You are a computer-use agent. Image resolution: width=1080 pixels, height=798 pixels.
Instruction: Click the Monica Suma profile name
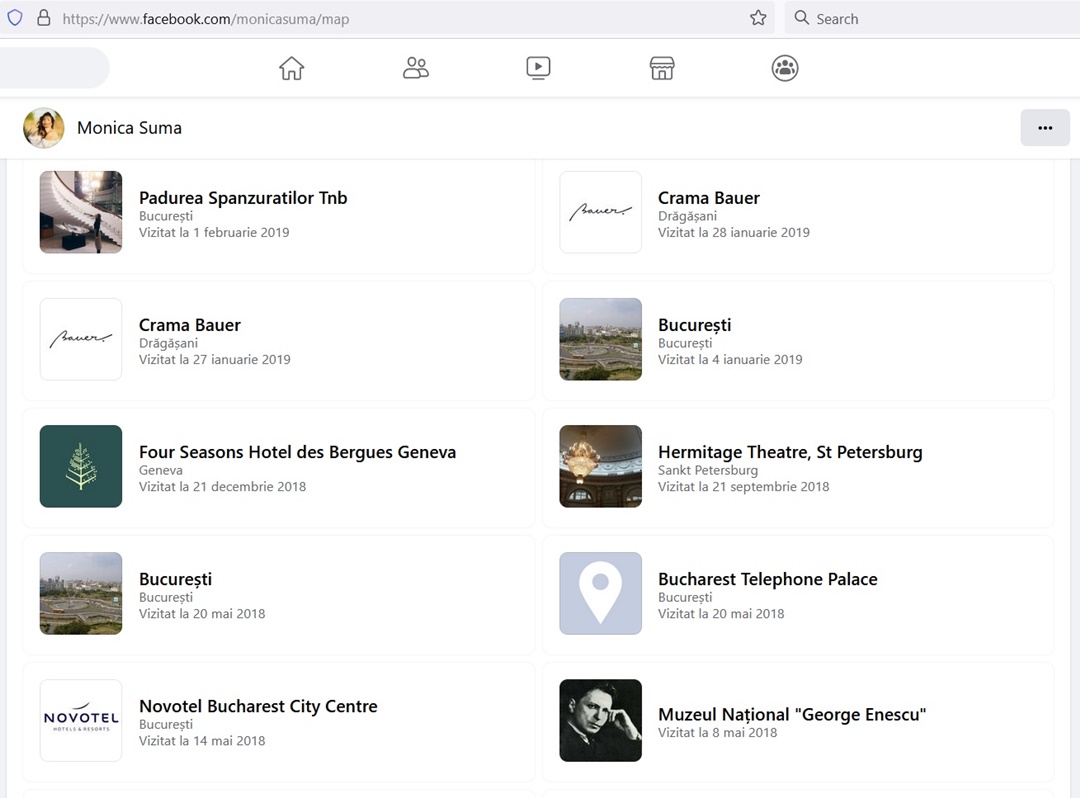click(x=129, y=128)
